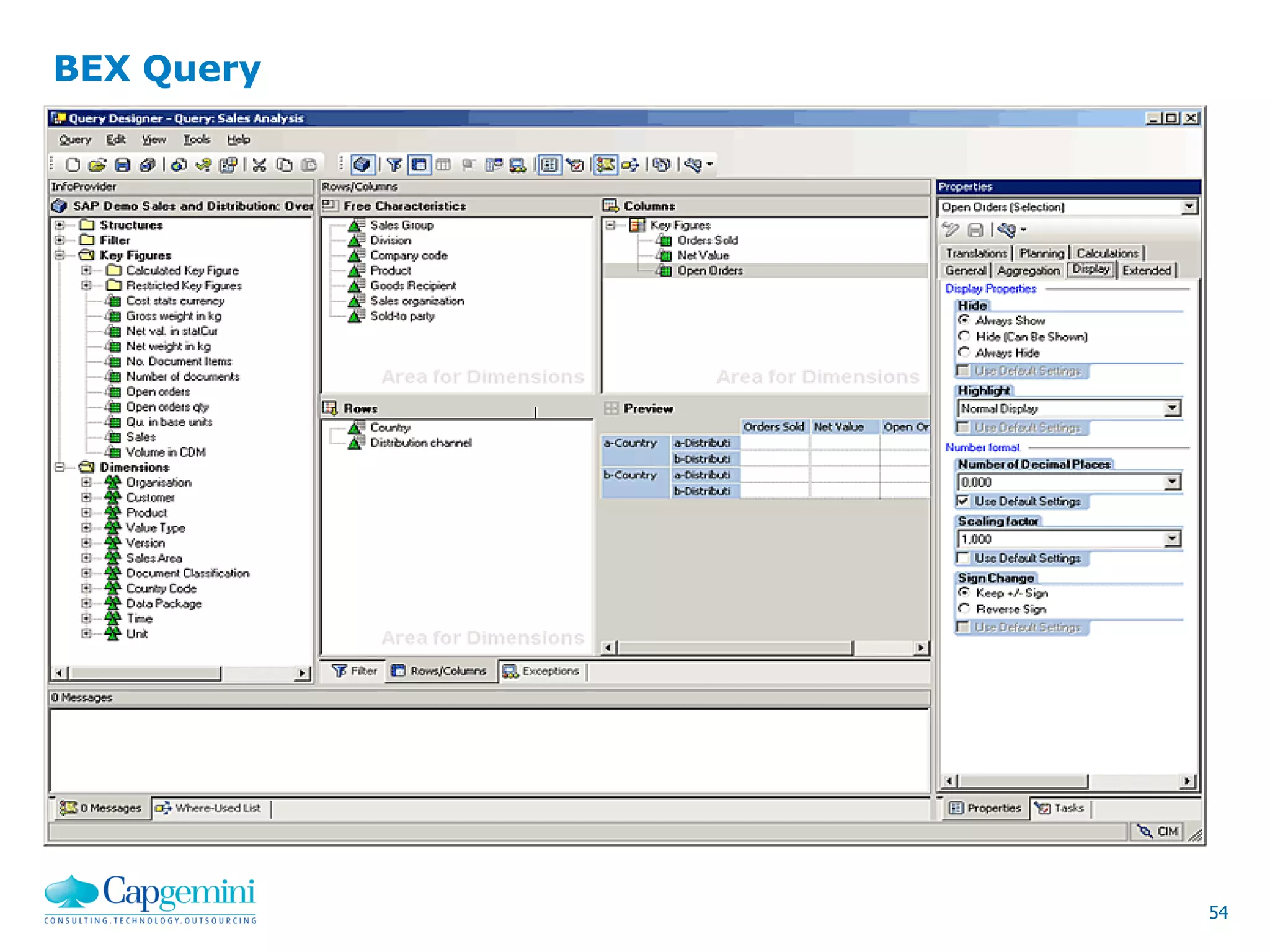Open the Scaling factor 1,000 dropdown

(1172, 539)
